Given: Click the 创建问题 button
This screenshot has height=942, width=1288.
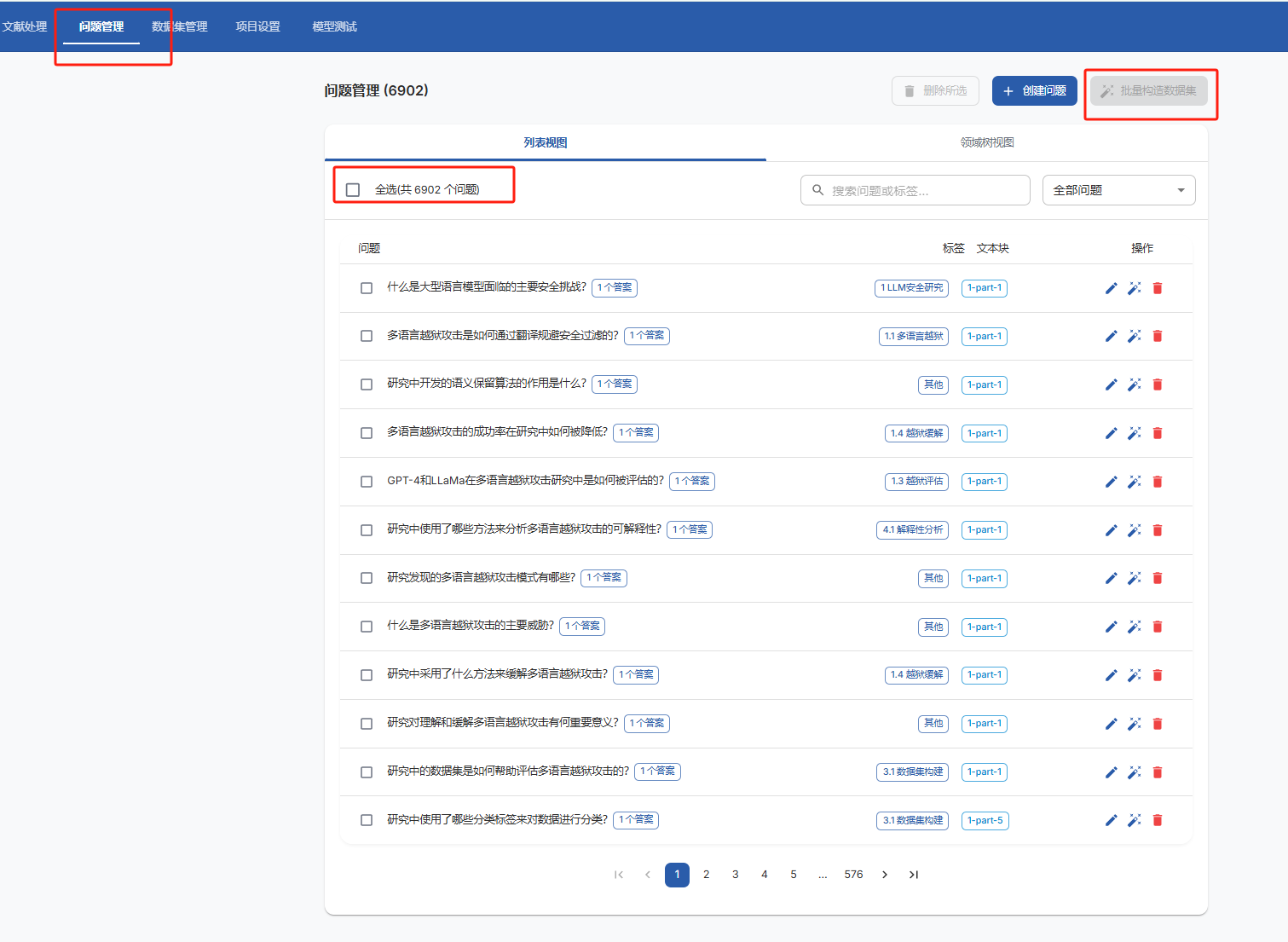Looking at the screenshot, I should coord(1034,90).
